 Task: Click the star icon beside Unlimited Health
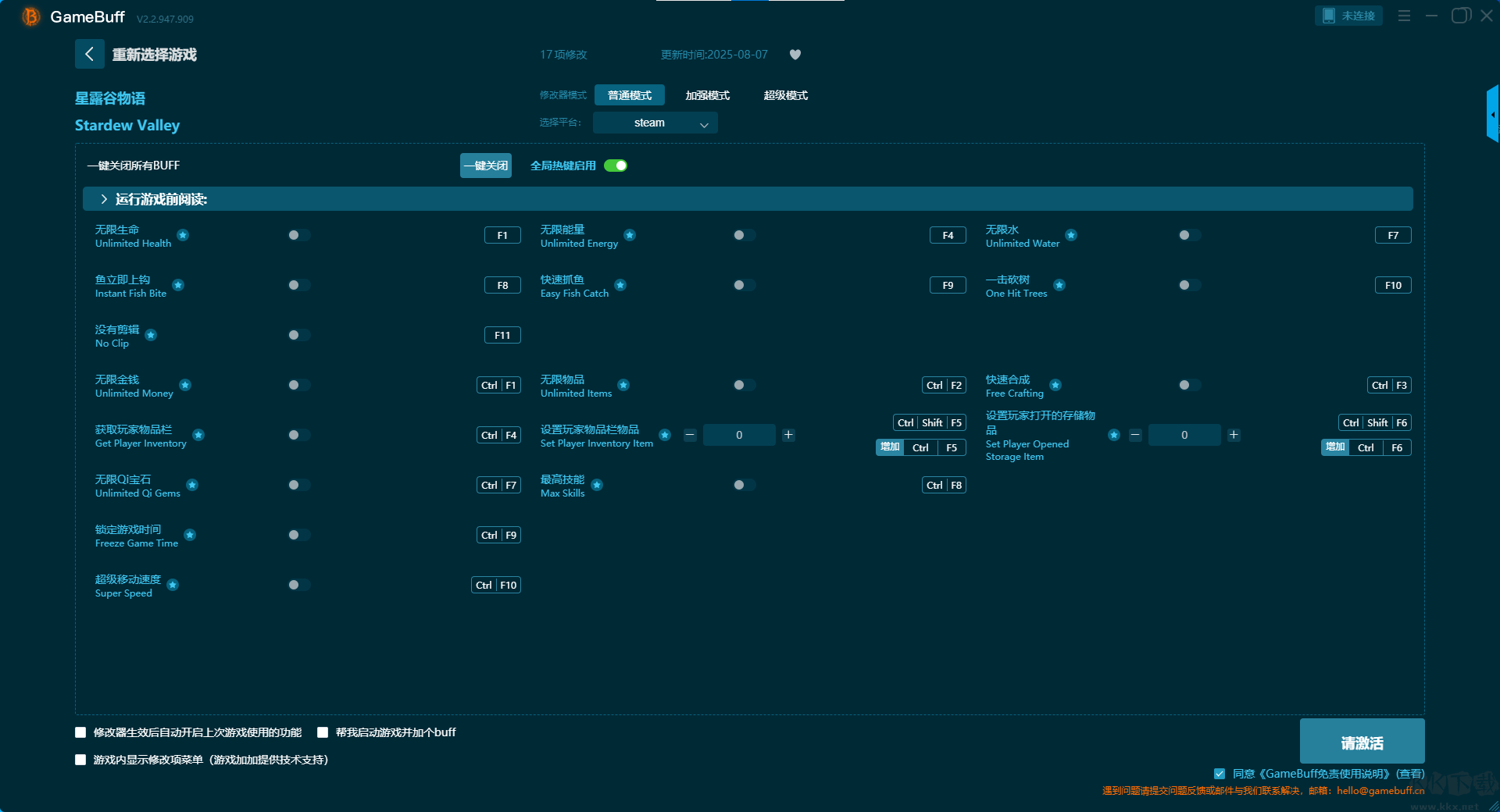click(183, 235)
